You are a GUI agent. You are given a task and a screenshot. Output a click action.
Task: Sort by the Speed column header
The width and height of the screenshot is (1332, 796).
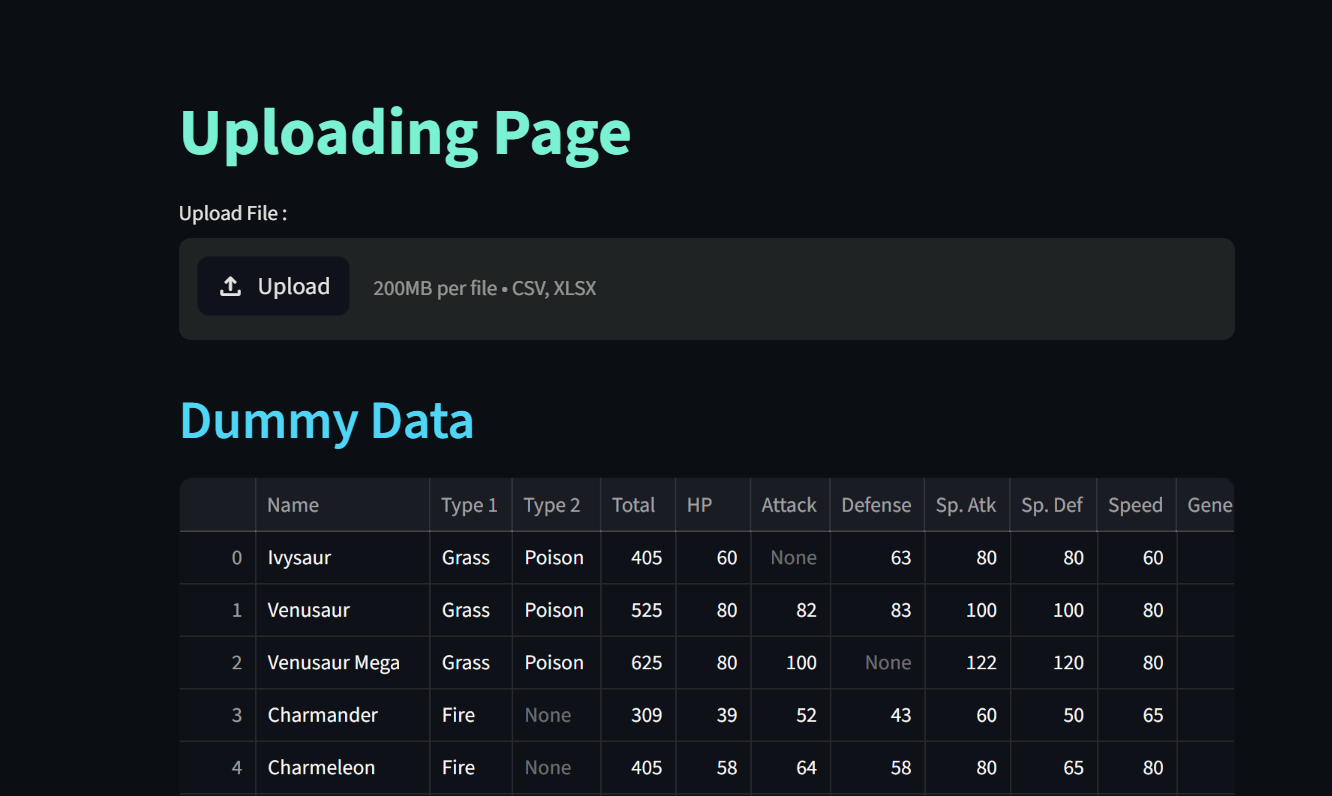[1135, 505]
